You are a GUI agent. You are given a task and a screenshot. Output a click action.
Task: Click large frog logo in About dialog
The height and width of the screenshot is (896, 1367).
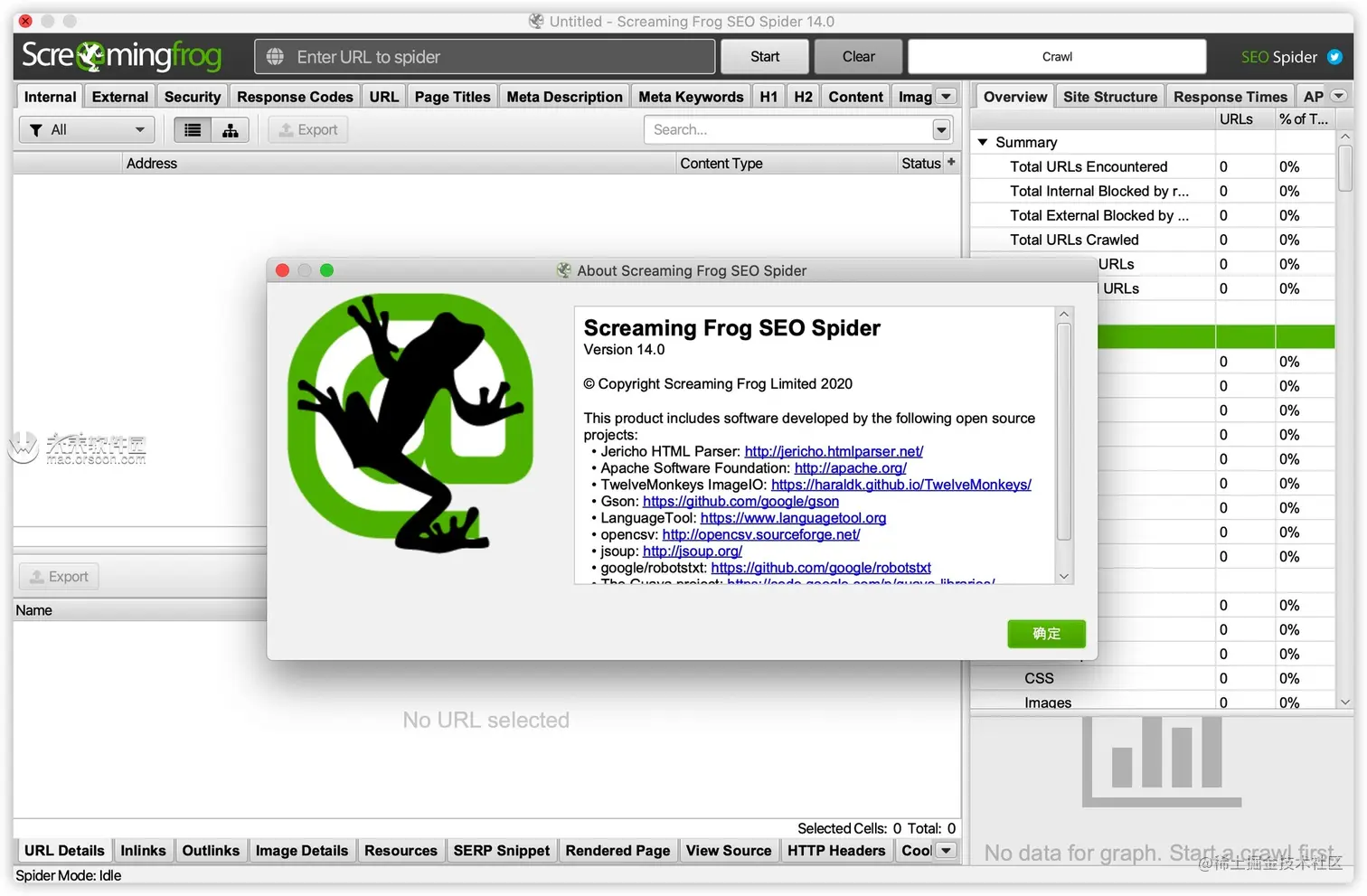click(410, 423)
